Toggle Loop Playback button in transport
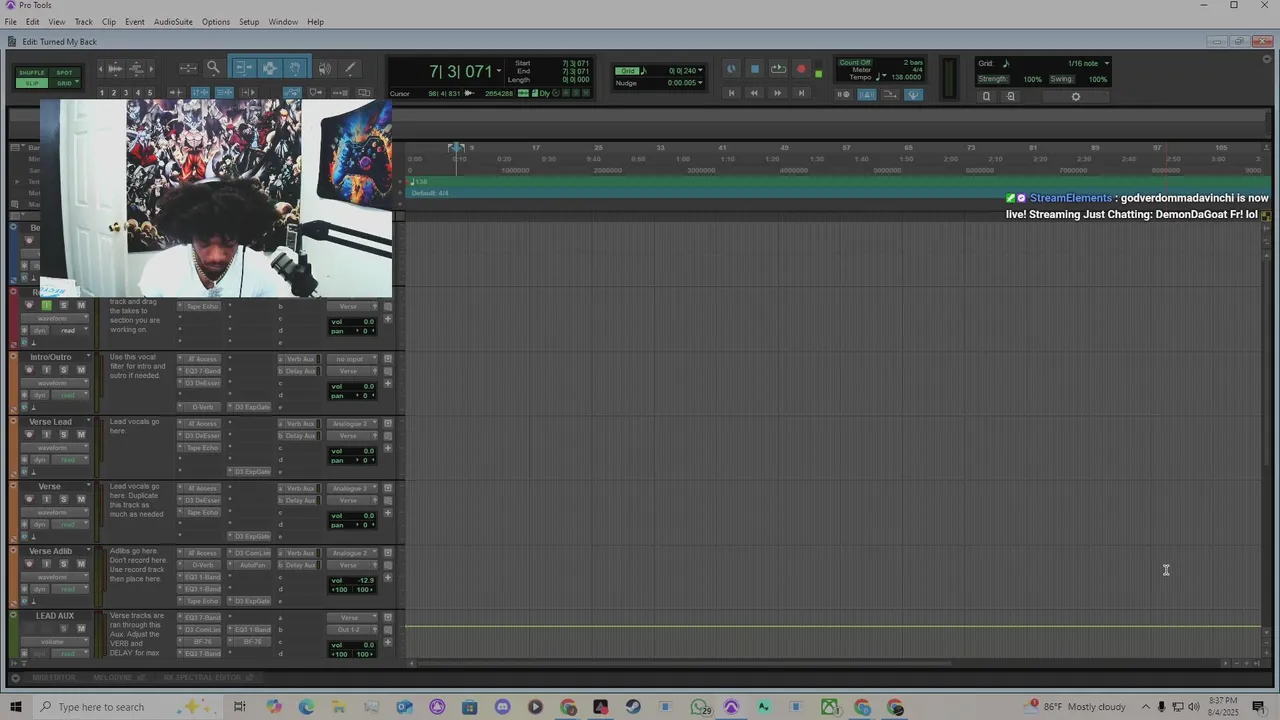This screenshot has width=1280, height=720. [x=778, y=69]
